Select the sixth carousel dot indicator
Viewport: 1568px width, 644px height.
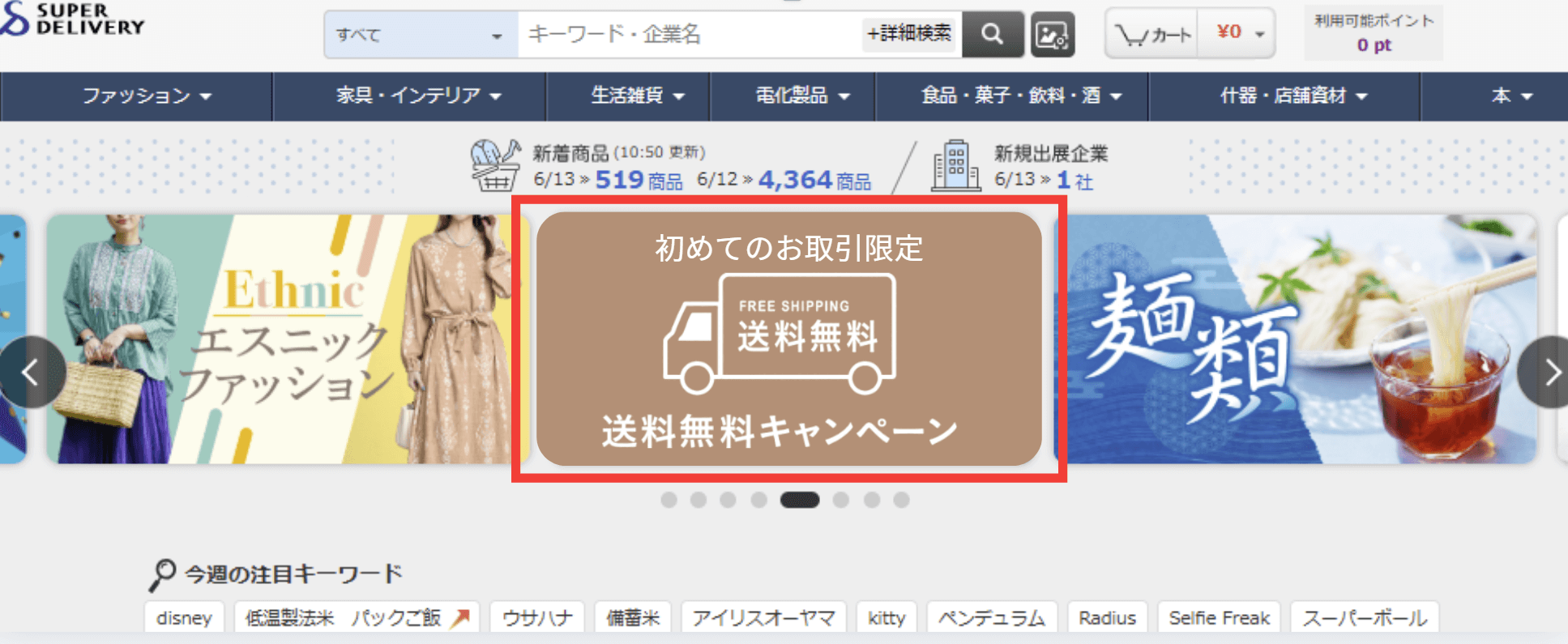point(841,500)
